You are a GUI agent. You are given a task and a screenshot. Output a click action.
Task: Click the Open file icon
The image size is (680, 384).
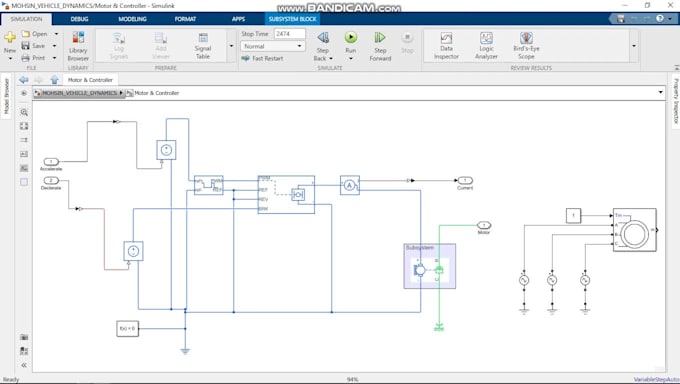pos(26,34)
